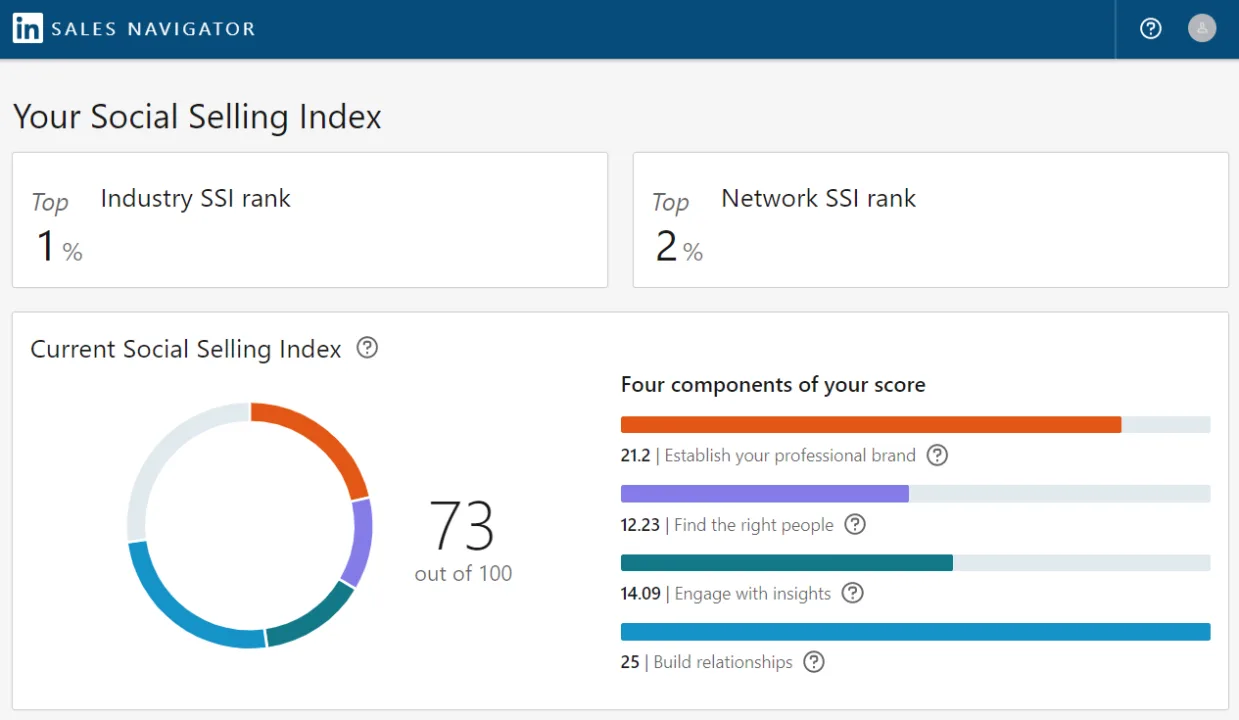1239x720 pixels.
Task: Click the Network SSI rank heading
Action: [818, 199]
